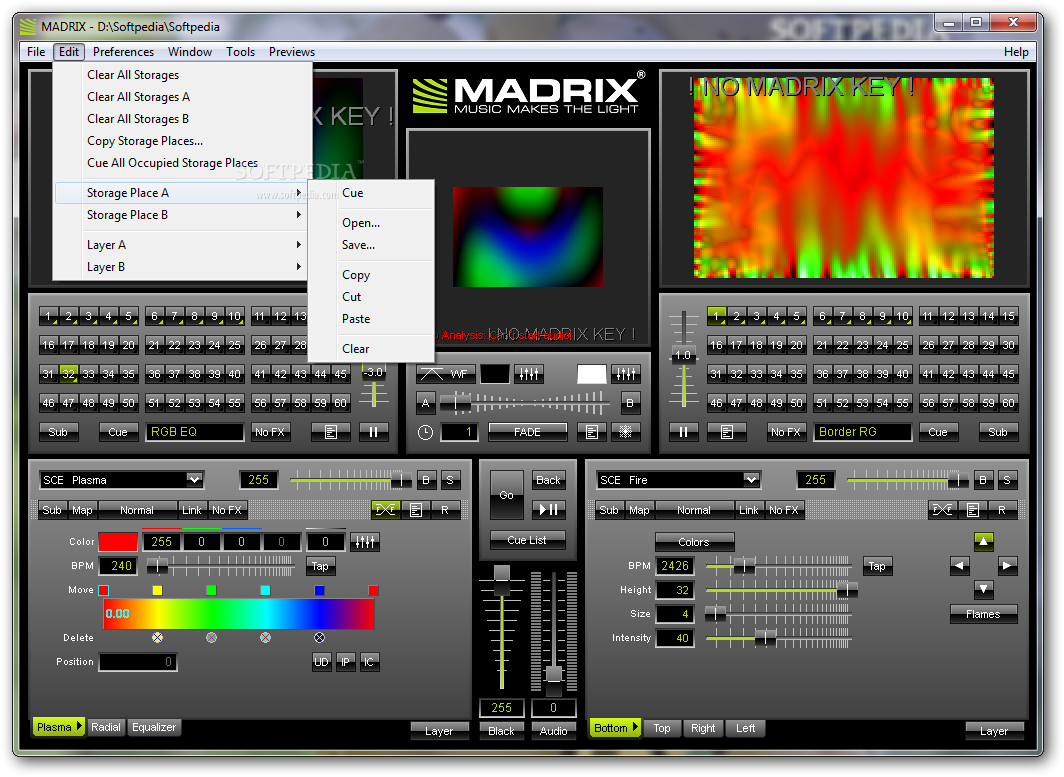
Task: Click the Plasma Position input field
Action: 138,662
